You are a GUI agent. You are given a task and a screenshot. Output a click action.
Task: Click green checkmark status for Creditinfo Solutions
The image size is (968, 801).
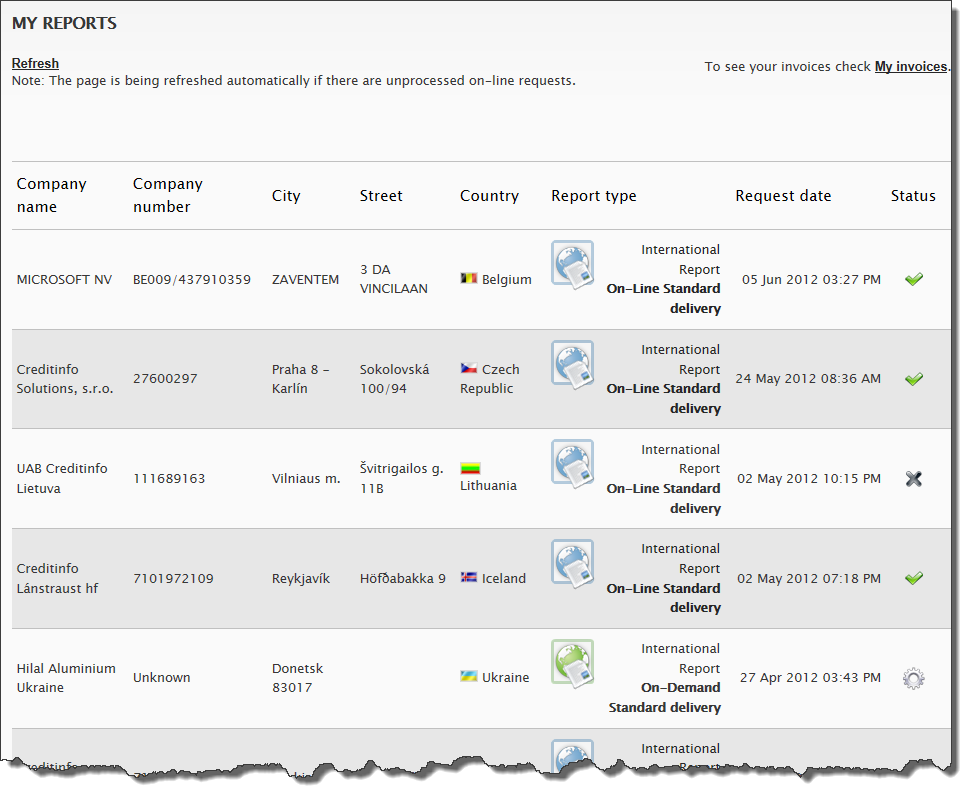click(x=913, y=379)
